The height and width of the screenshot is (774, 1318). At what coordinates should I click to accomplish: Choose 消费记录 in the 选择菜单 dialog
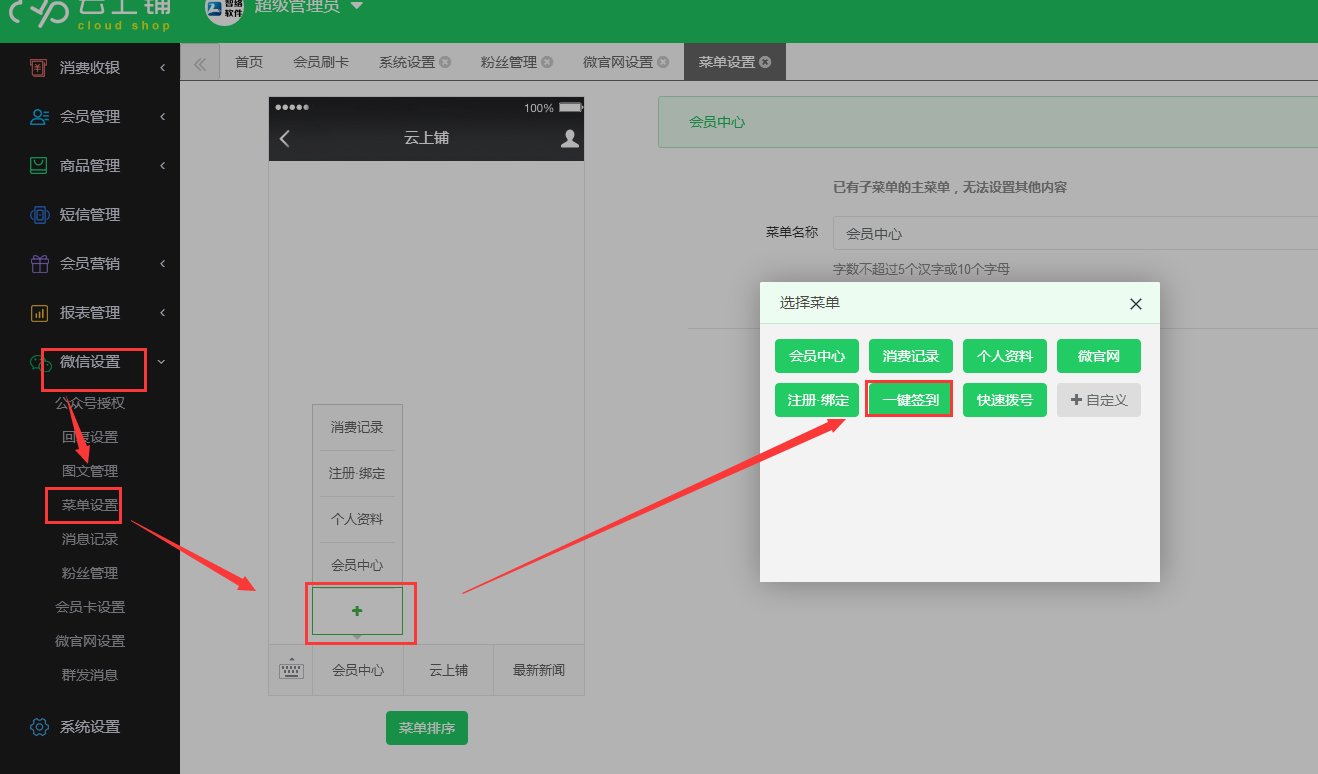coord(911,356)
